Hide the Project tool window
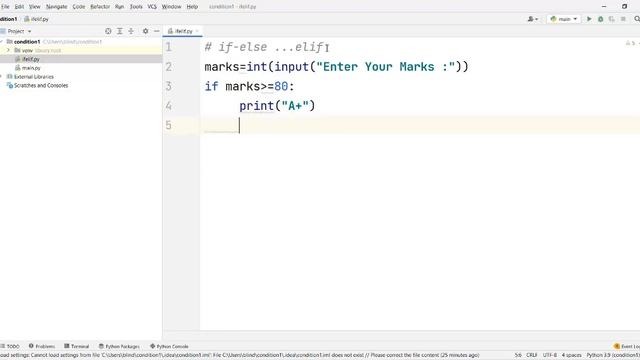 coord(156,31)
